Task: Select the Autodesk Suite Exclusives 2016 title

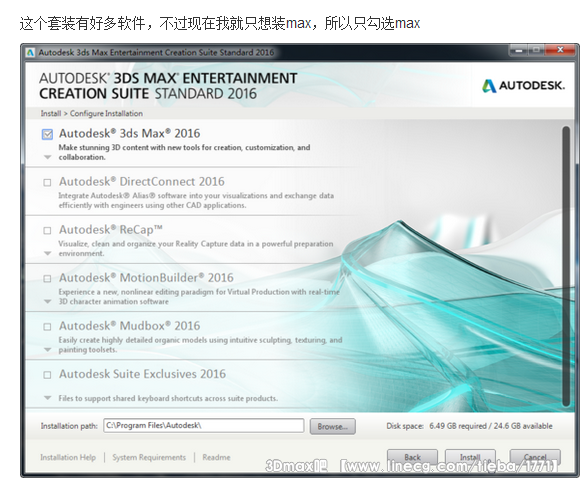Action: 142,374
